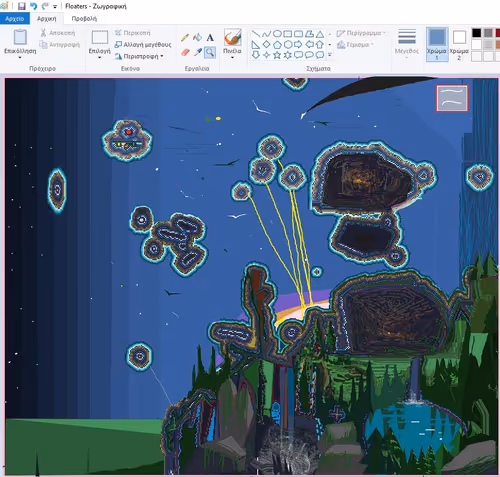Select the Text tool
The image size is (500, 477).
click(210, 38)
